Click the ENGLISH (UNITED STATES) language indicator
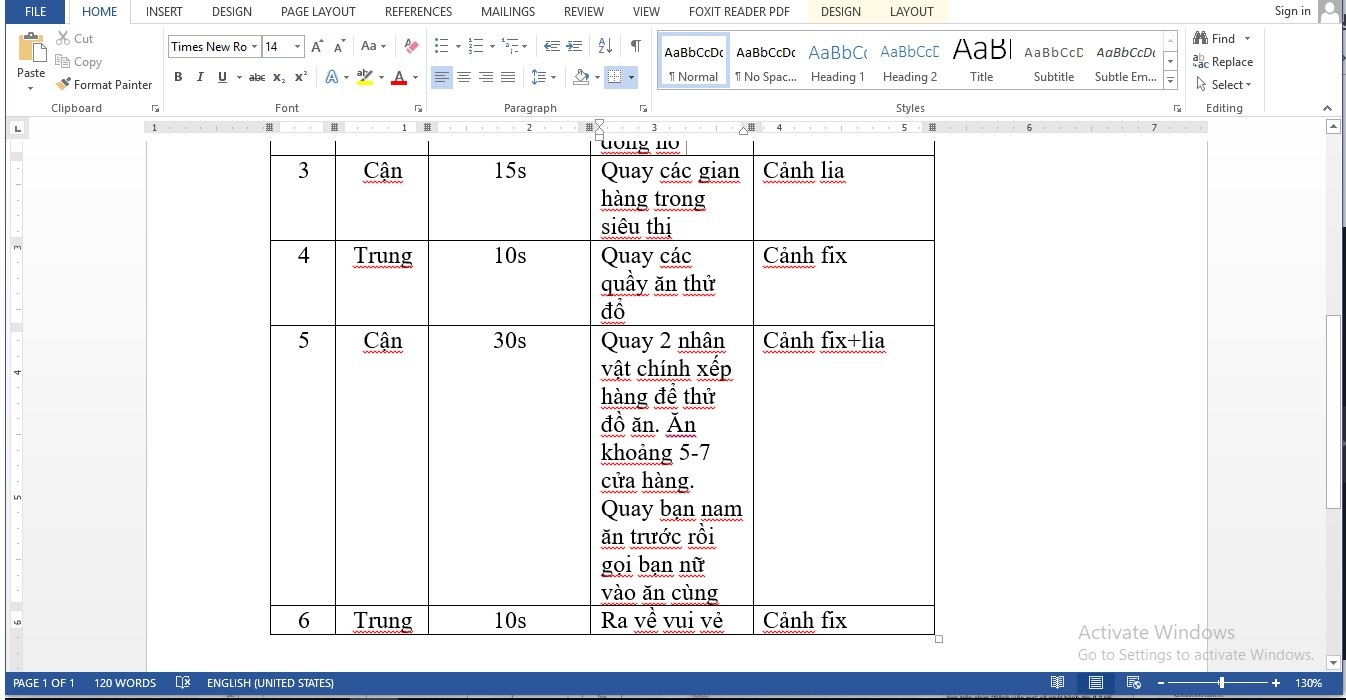 270,683
